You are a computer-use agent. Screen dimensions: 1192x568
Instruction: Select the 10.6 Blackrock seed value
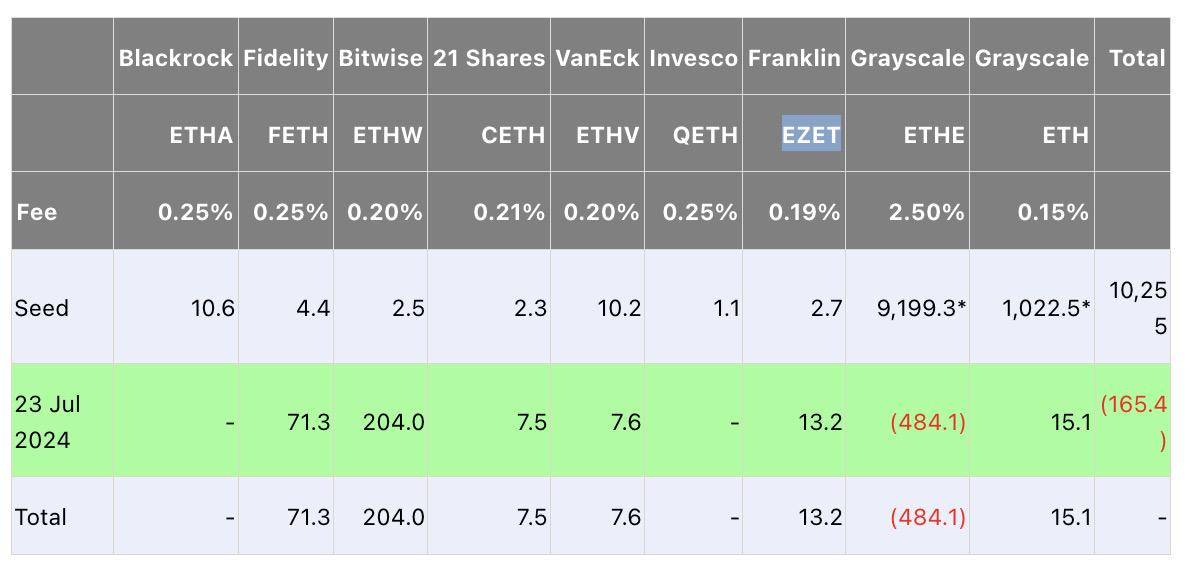click(213, 308)
